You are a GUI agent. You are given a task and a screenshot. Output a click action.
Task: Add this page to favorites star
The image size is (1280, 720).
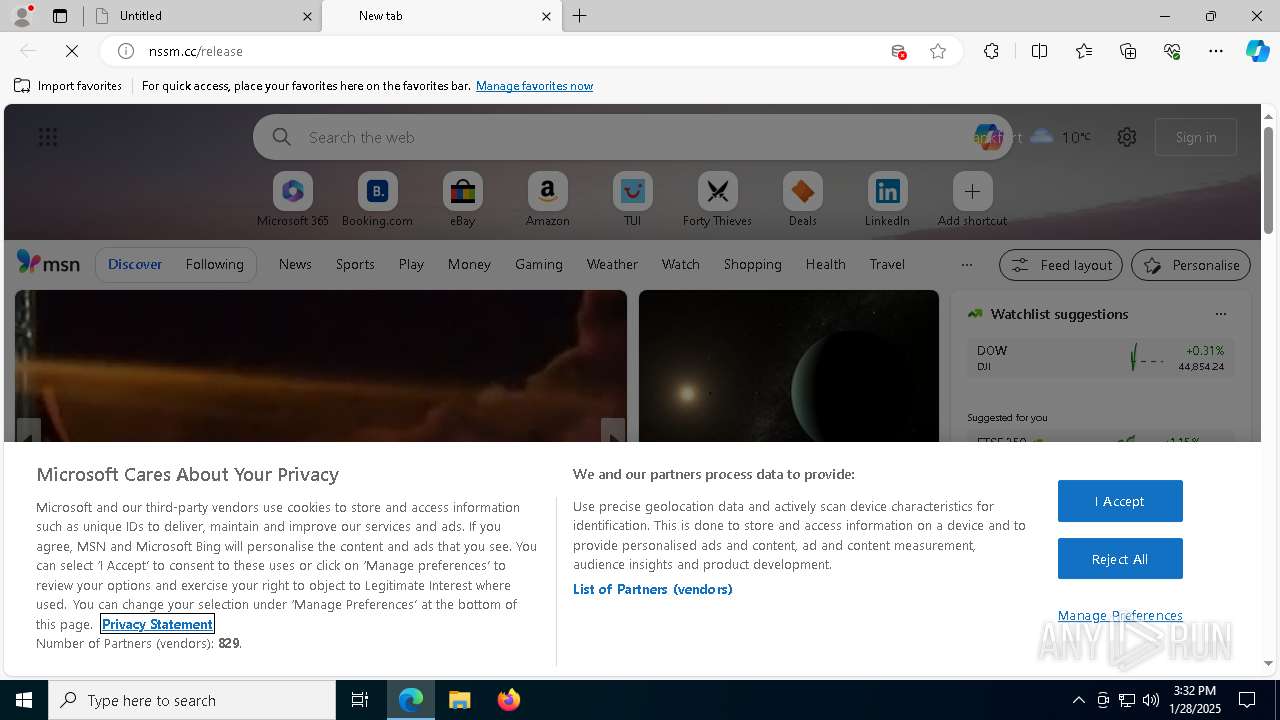[938, 51]
